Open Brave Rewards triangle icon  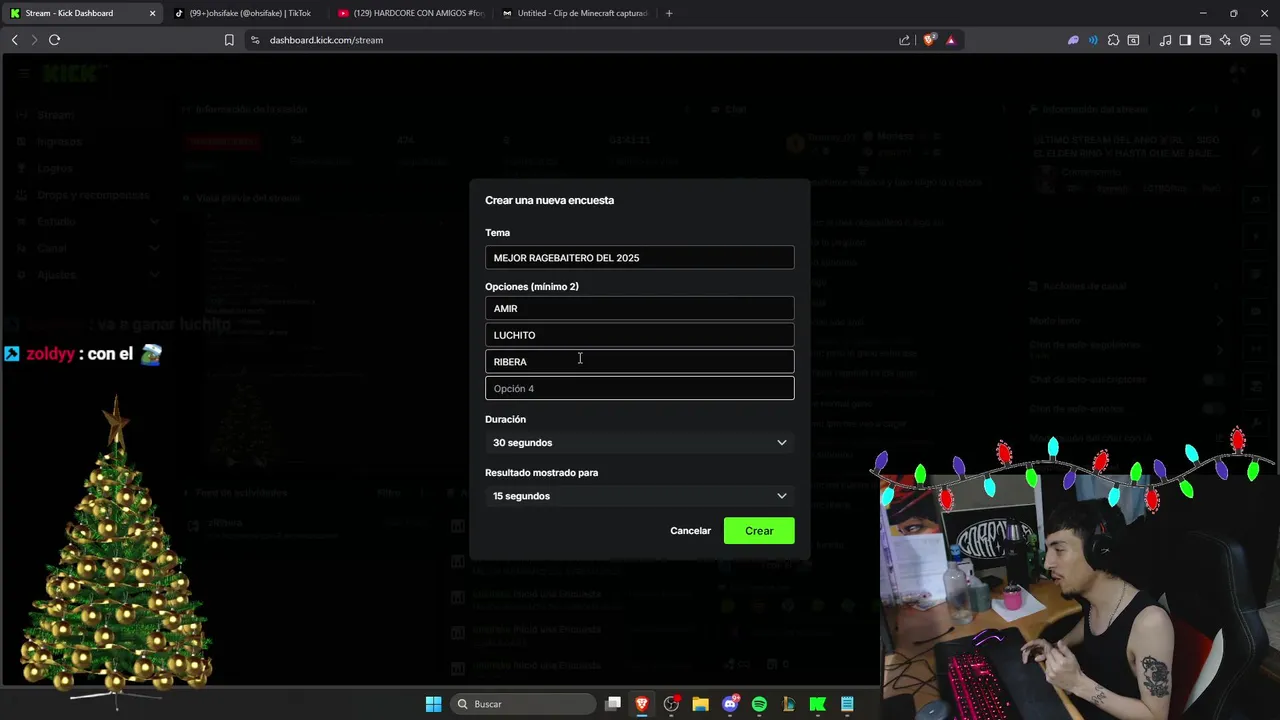coord(951,40)
